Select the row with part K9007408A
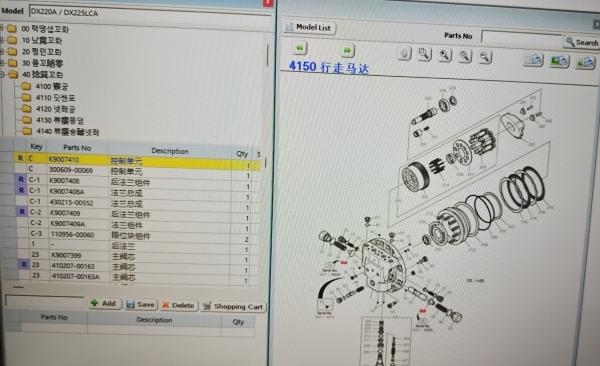 tap(134, 191)
